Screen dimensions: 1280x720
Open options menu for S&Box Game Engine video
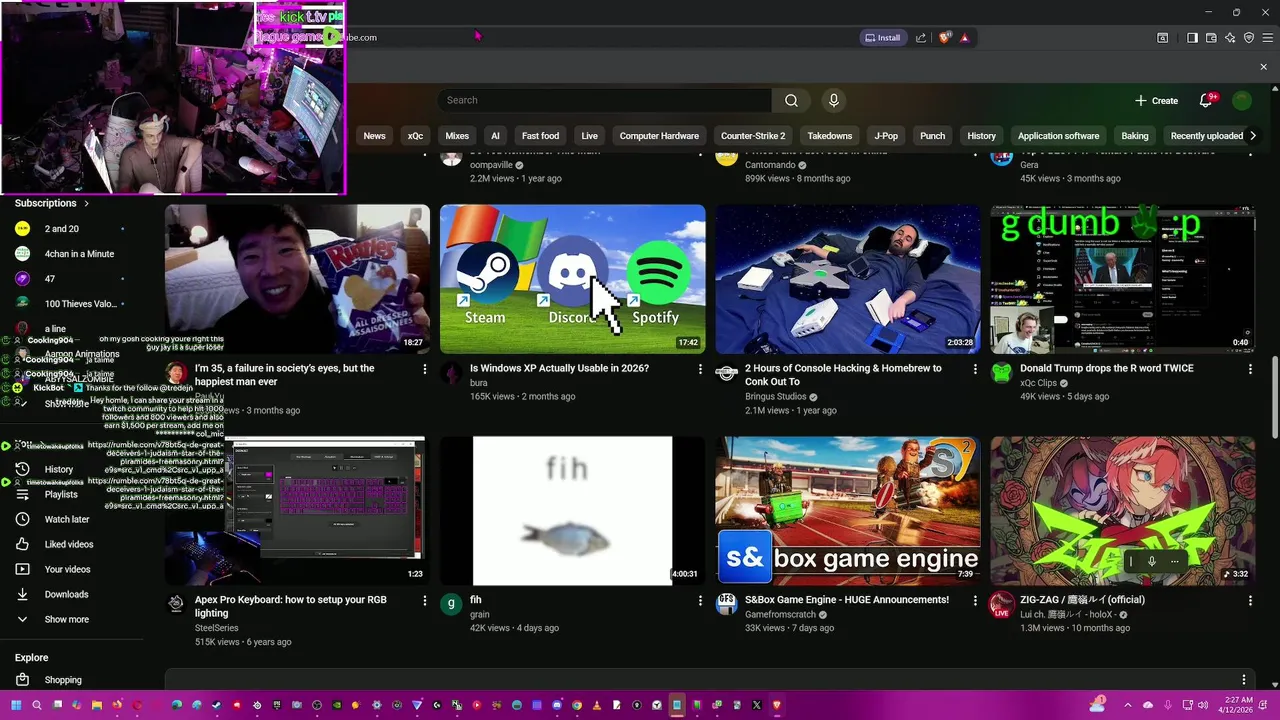click(975, 600)
